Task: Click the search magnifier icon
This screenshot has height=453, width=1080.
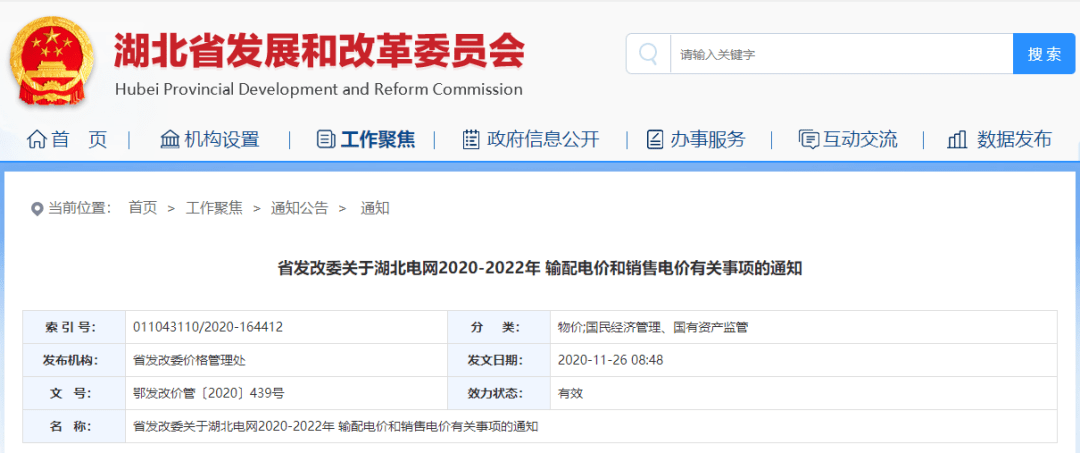Action: (649, 54)
